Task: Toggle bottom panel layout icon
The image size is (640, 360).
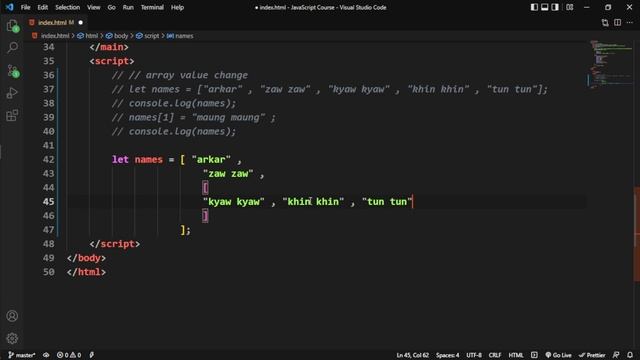Action: 544,7
